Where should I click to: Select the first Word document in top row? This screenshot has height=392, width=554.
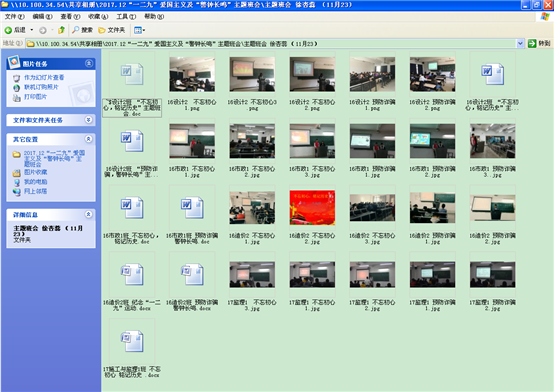coord(132,74)
